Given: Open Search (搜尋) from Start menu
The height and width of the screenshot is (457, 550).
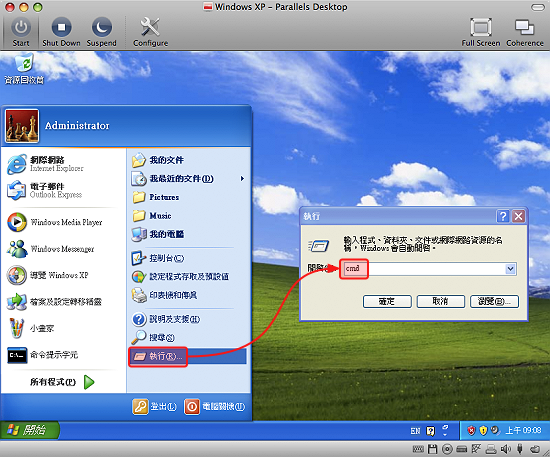Looking at the screenshot, I should pyautogui.click(x=153, y=337).
